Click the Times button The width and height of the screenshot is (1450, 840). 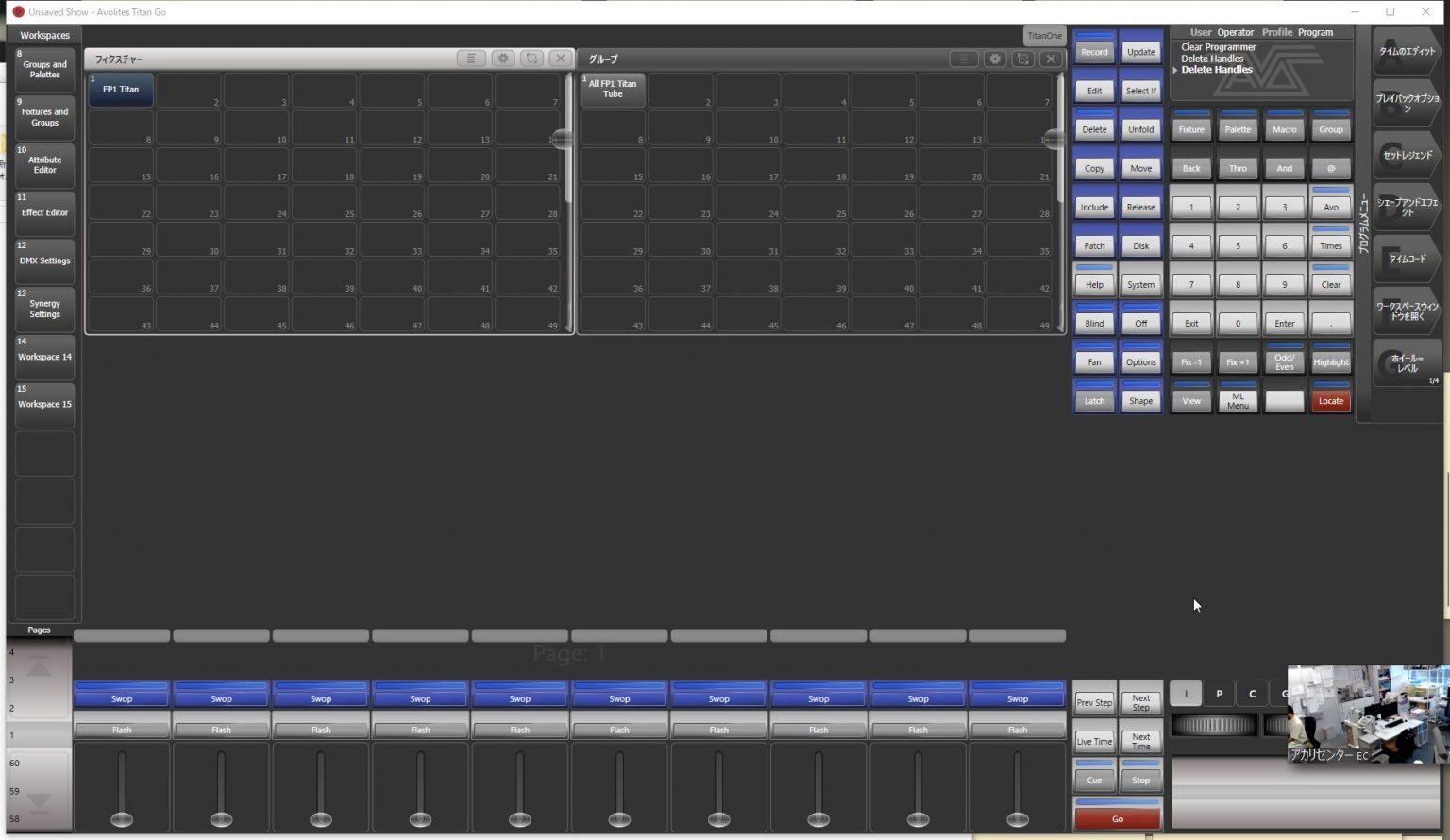coord(1331,245)
